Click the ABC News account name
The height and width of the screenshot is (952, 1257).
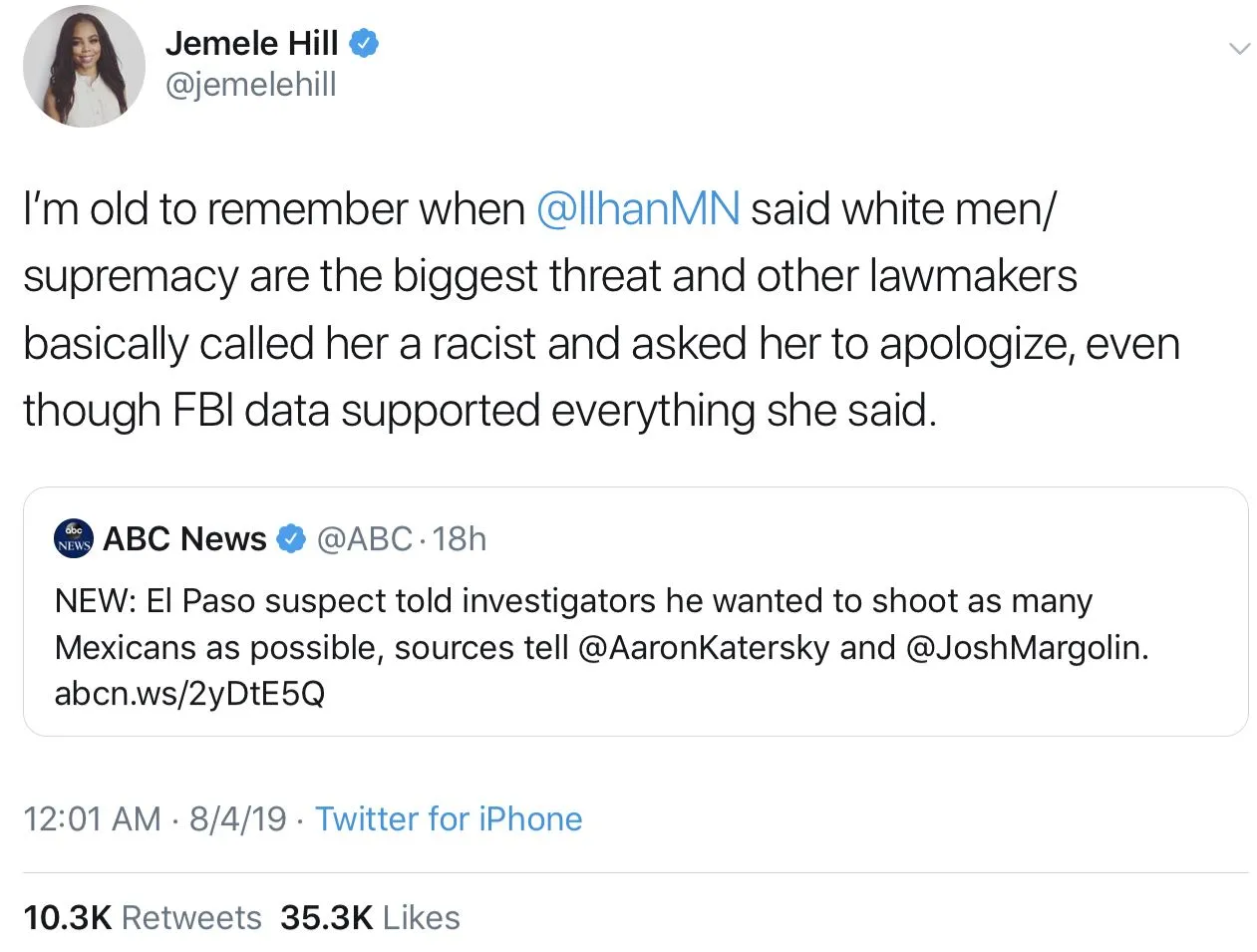coord(184,538)
